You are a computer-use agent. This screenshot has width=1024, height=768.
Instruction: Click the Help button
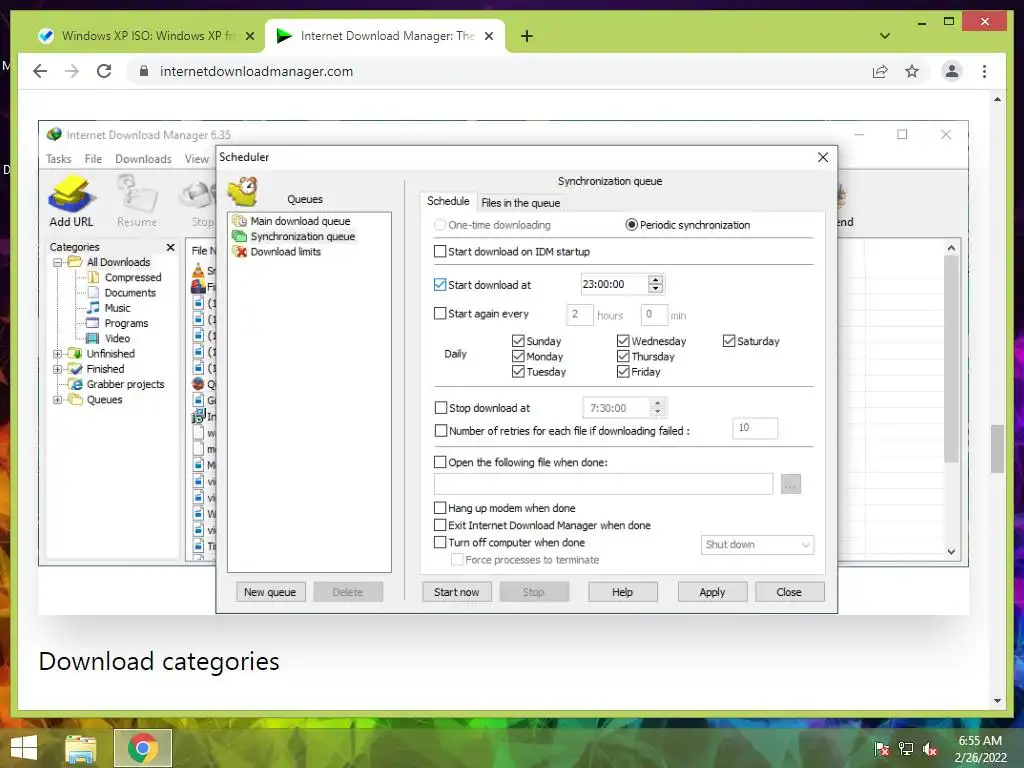tap(622, 592)
